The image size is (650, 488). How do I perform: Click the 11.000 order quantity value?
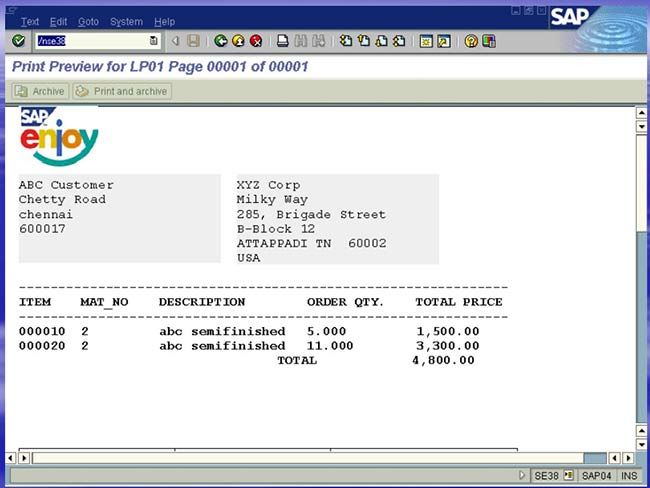pyautogui.click(x=330, y=346)
